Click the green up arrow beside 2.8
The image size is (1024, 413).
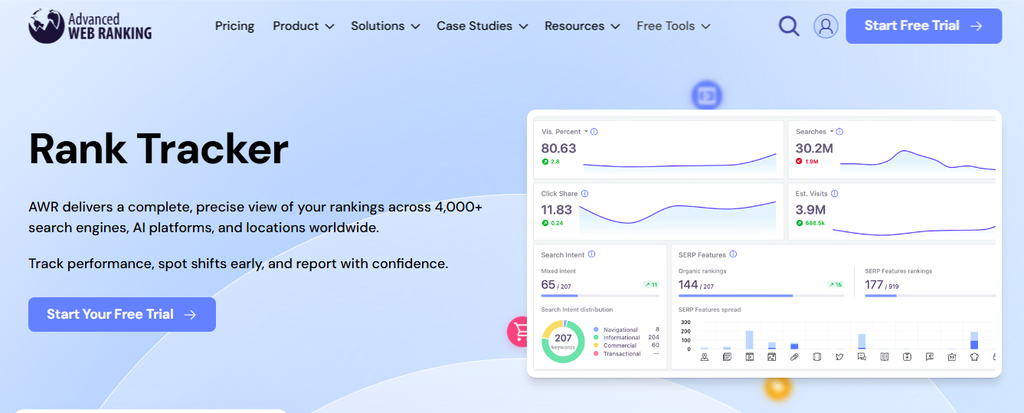[x=545, y=161]
